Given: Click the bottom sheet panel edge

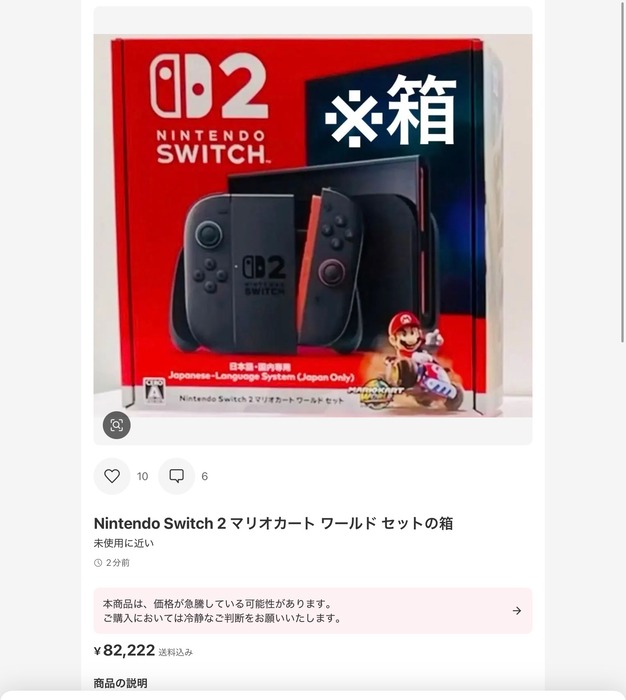Looking at the screenshot, I should point(313,695).
